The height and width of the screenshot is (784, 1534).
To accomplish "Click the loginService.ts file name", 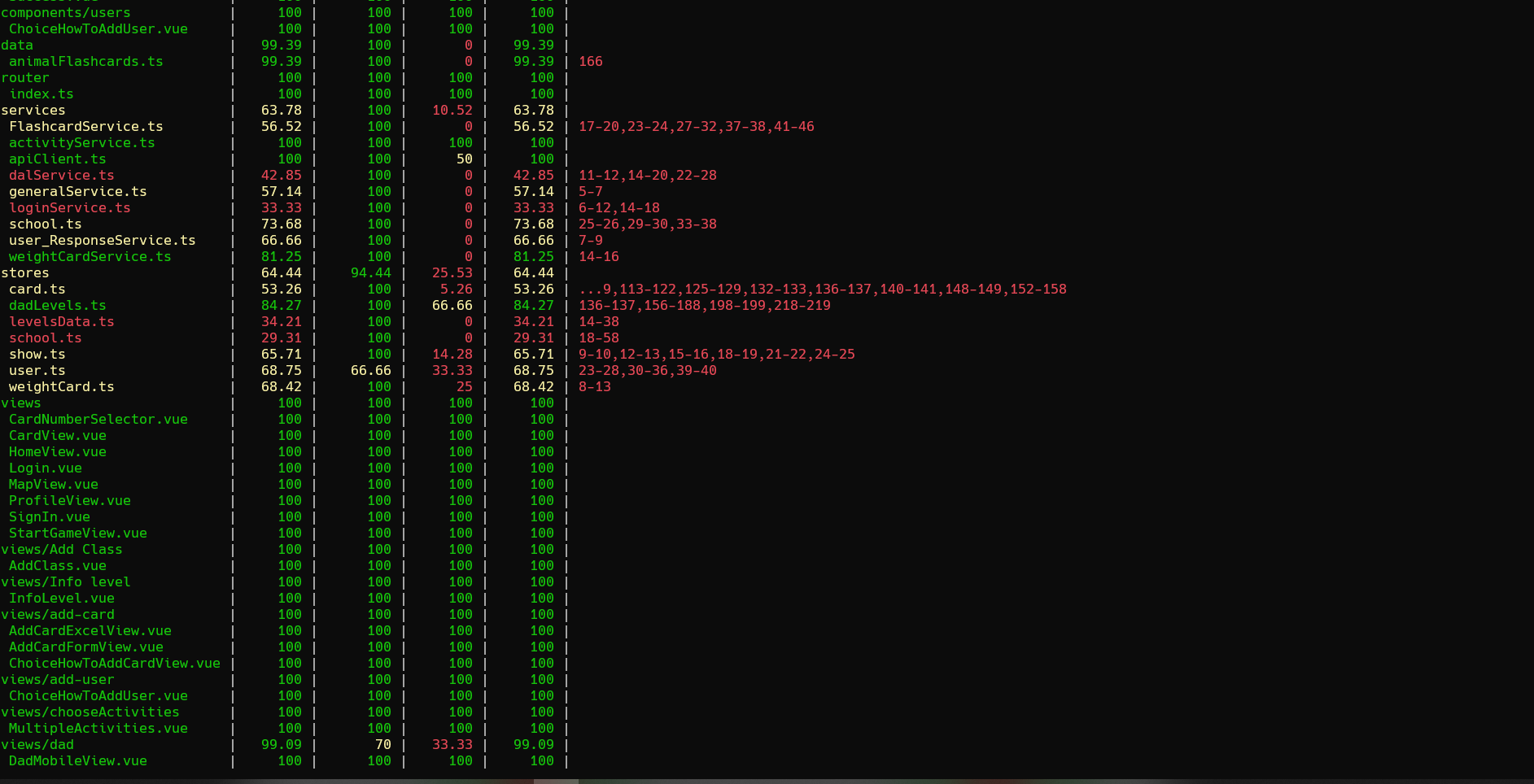I will (70, 208).
